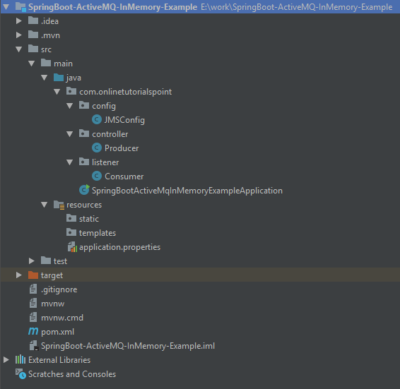Image resolution: width=400 pixels, height=389 pixels.
Task: Collapse the config package arrow
Action: click(x=70, y=106)
